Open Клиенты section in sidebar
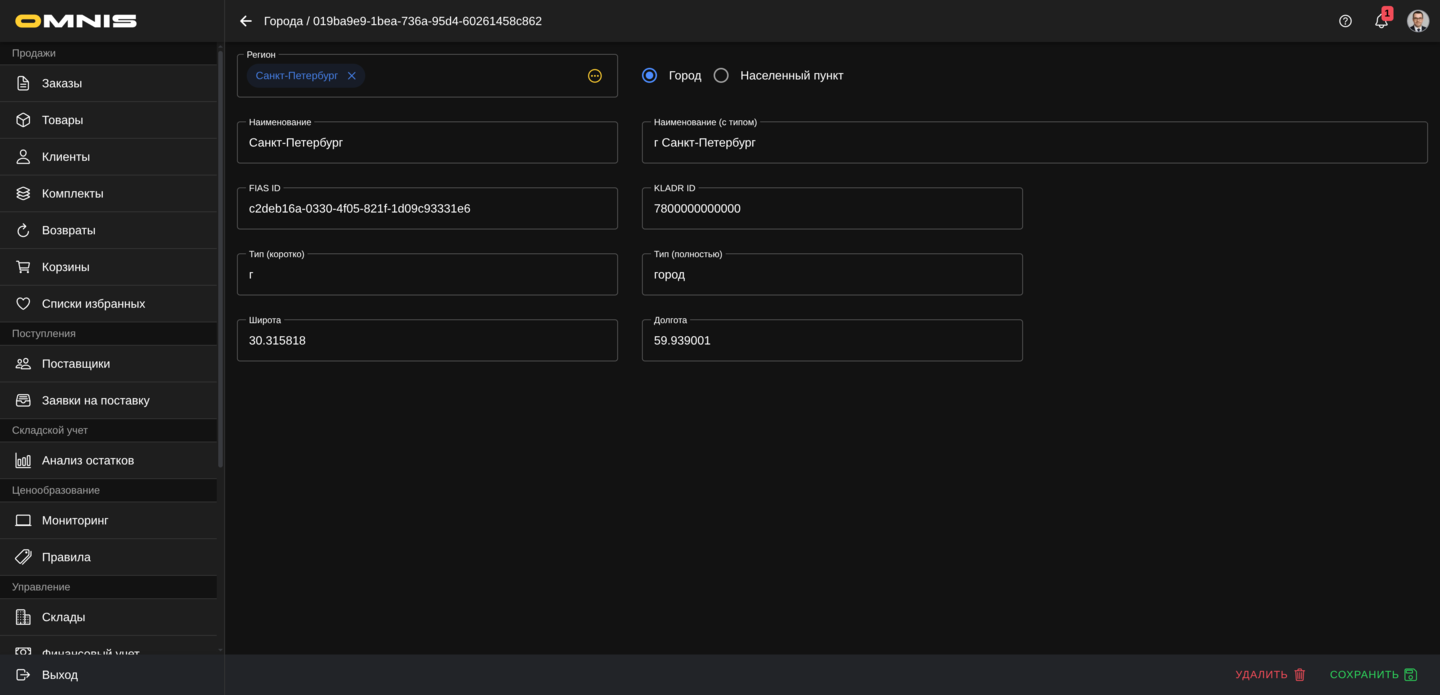 click(66, 157)
